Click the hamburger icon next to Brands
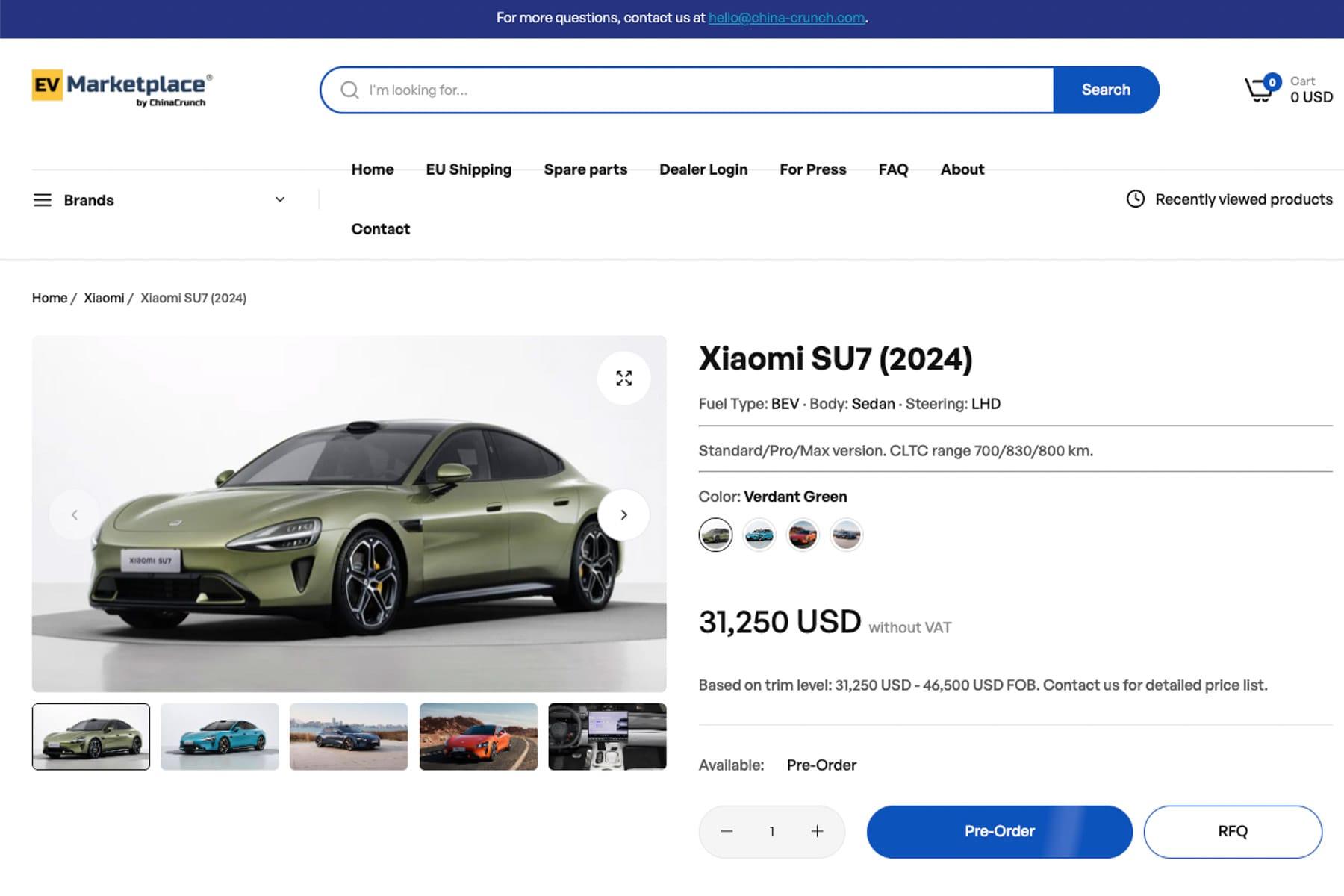This screenshot has height=896, width=1344. tap(43, 199)
